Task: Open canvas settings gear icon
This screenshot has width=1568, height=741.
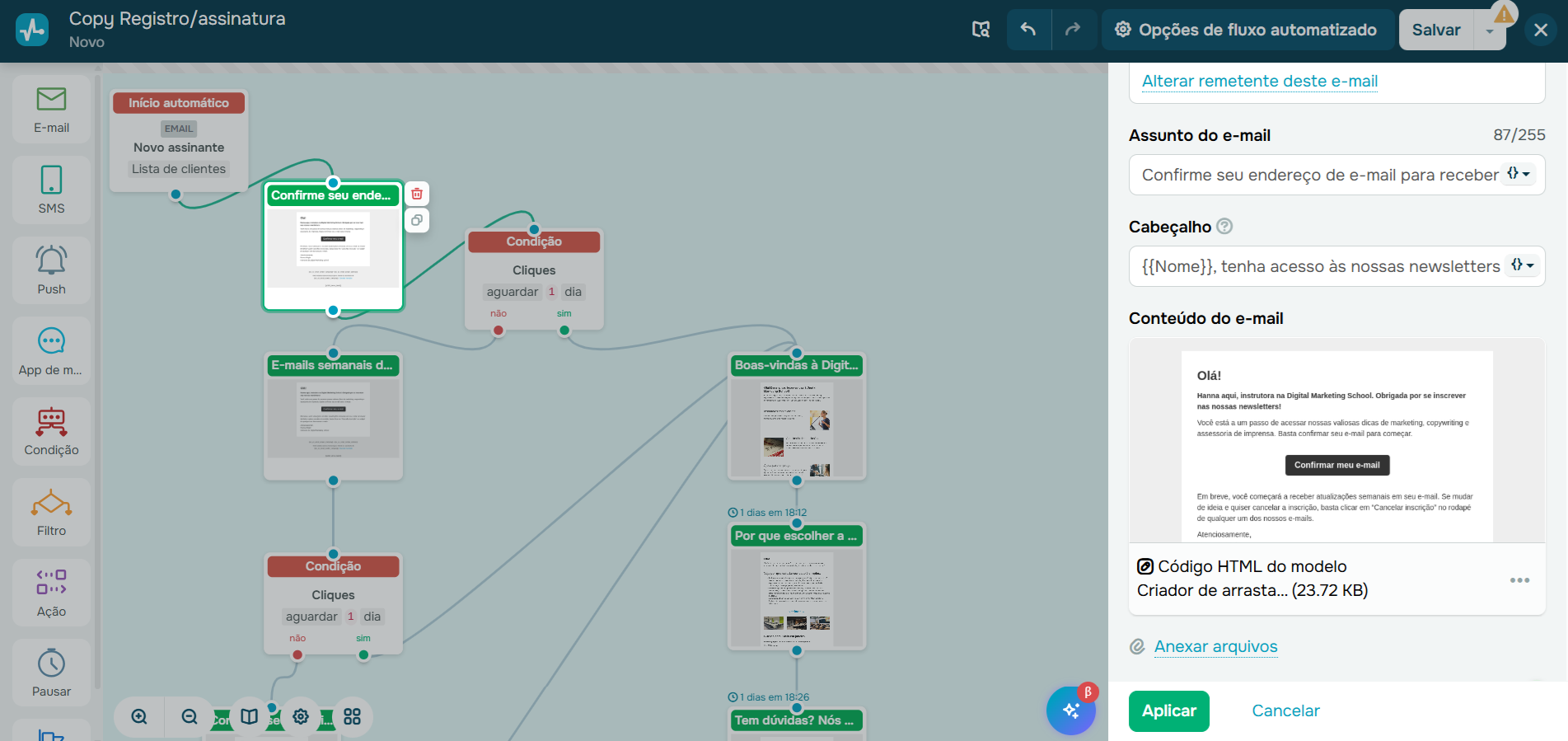Action: (x=301, y=716)
